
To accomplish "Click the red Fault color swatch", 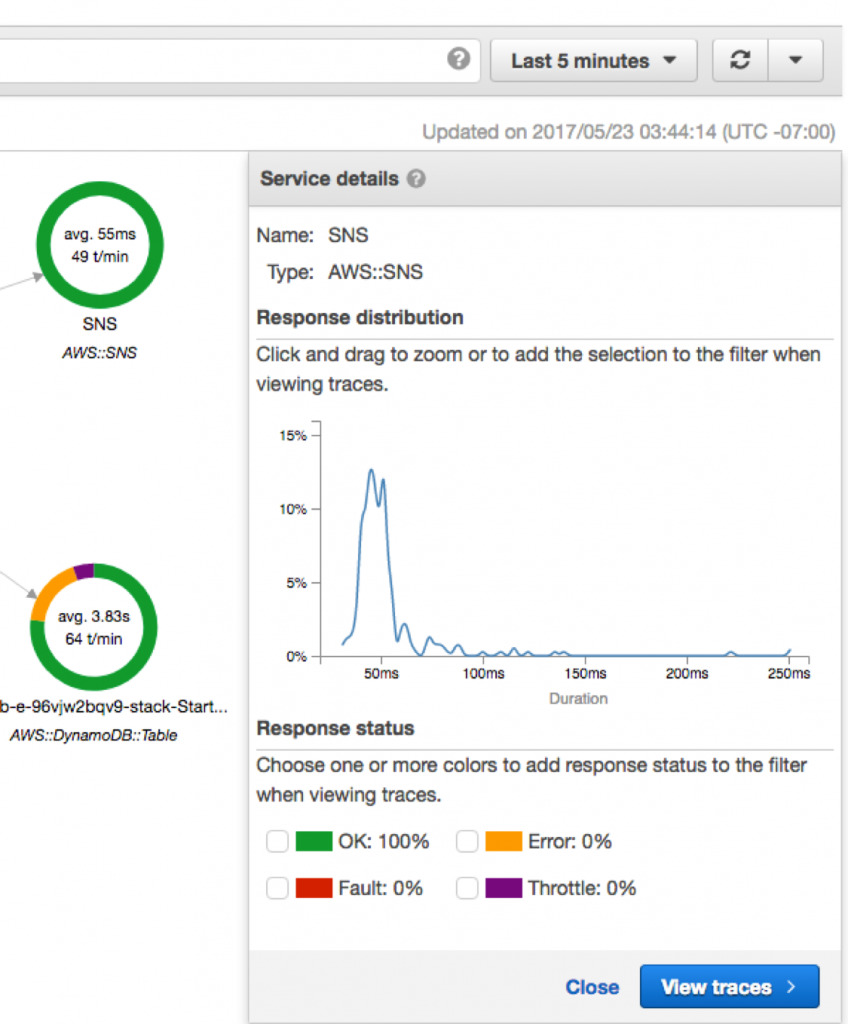I will tap(314, 888).
